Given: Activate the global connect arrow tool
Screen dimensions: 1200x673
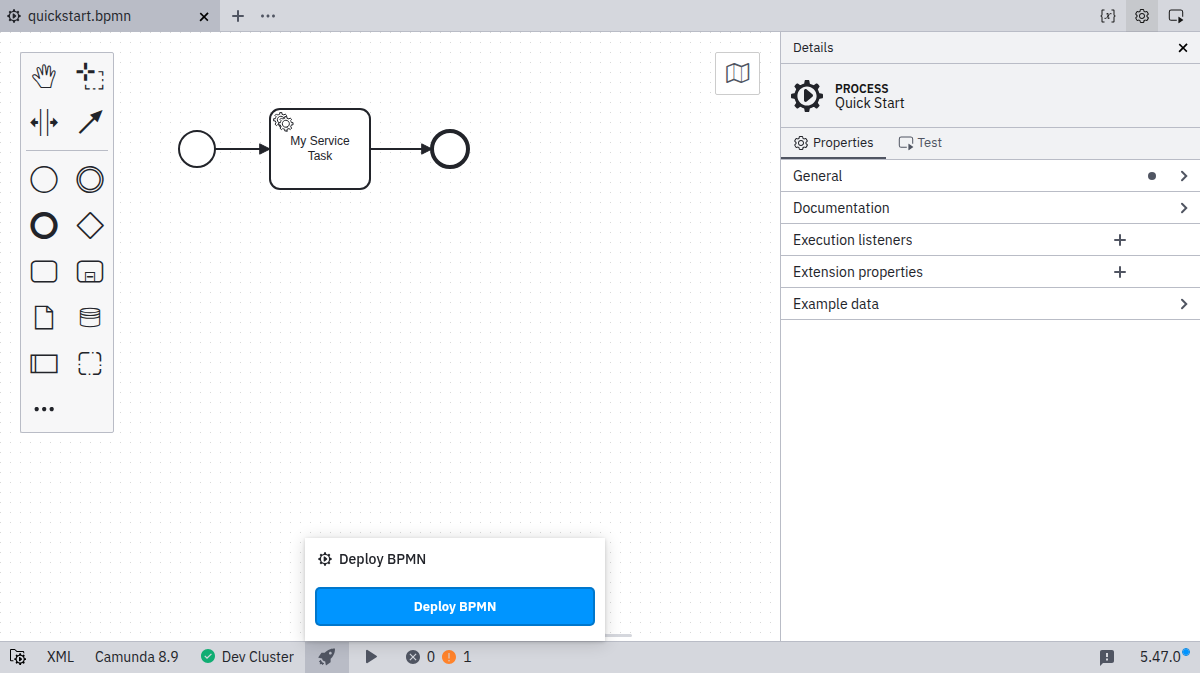Looking at the screenshot, I should [x=90, y=122].
